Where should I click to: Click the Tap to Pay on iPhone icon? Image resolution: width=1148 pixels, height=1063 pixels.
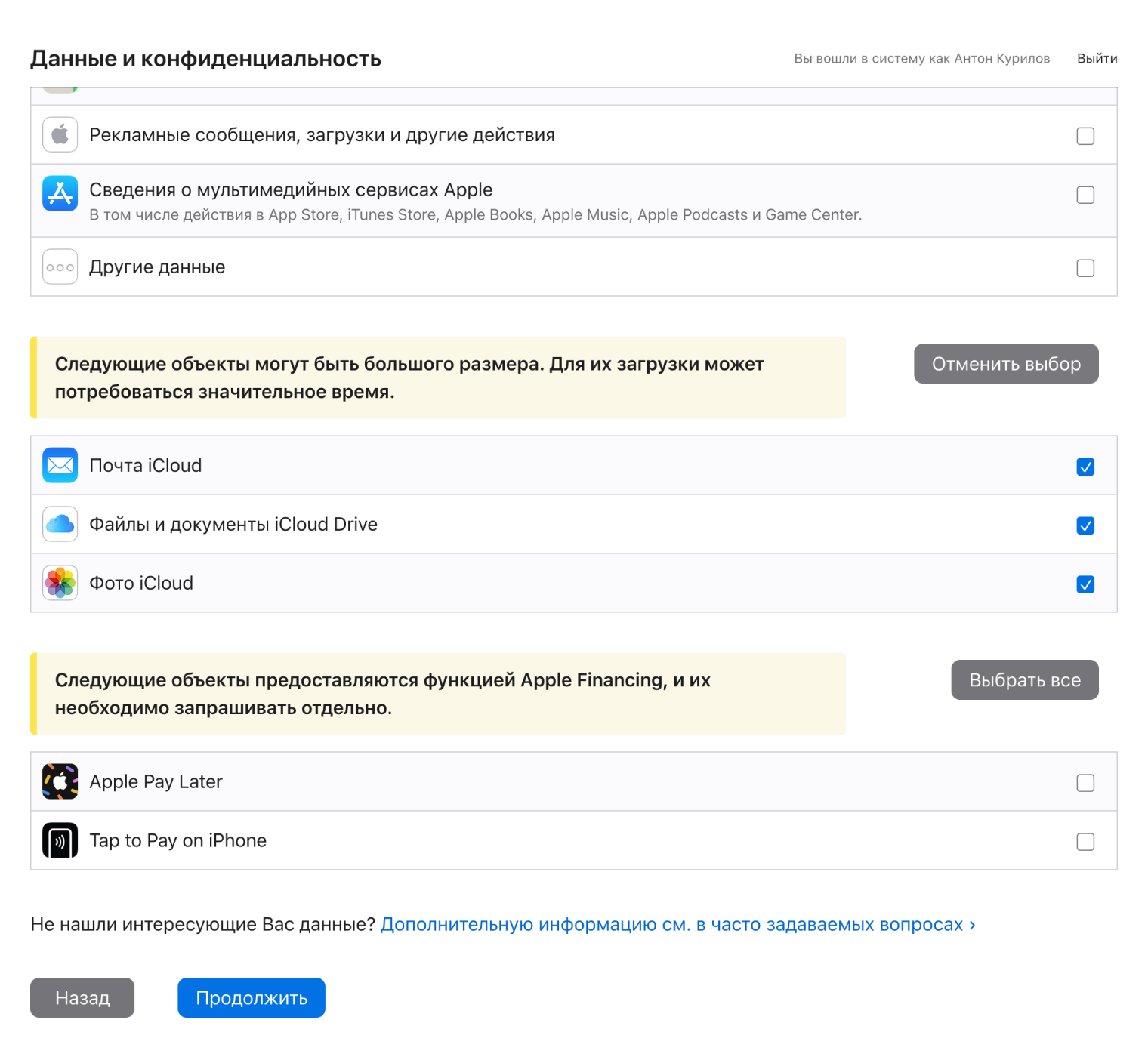pyautogui.click(x=60, y=840)
